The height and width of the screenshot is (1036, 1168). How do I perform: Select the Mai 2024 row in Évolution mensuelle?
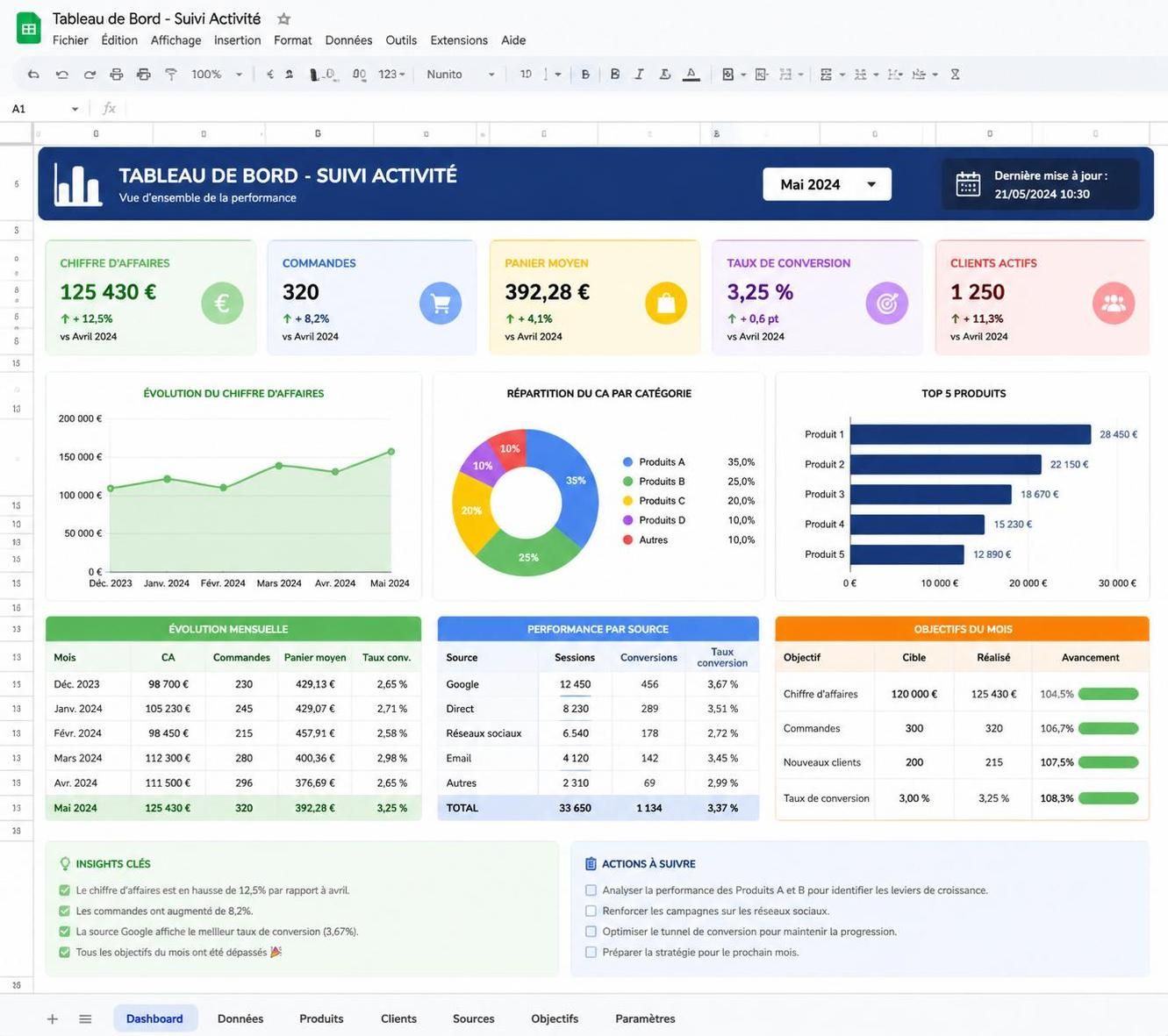(x=233, y=808)
